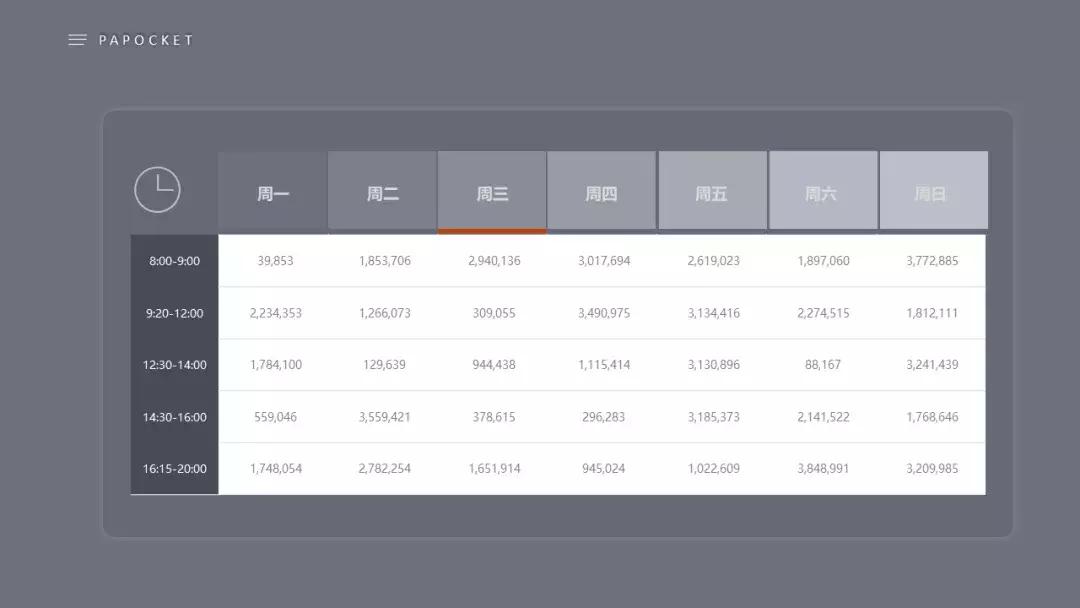Viewport: 1080px width, 608px height.
Task: Click cell with value 3,130,896
Action: click(x=713, y=365)
